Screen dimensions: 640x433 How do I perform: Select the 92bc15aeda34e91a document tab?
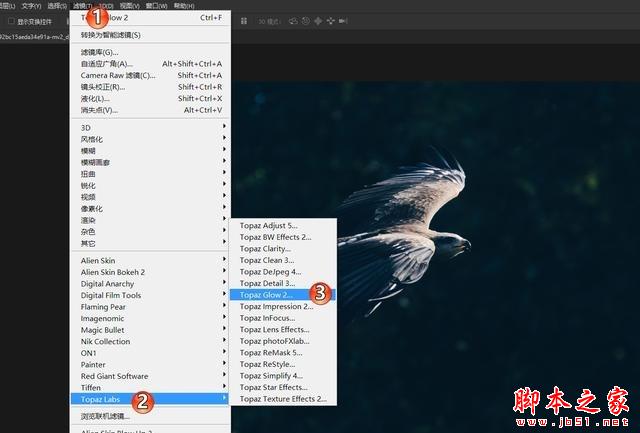coord(34,37)
